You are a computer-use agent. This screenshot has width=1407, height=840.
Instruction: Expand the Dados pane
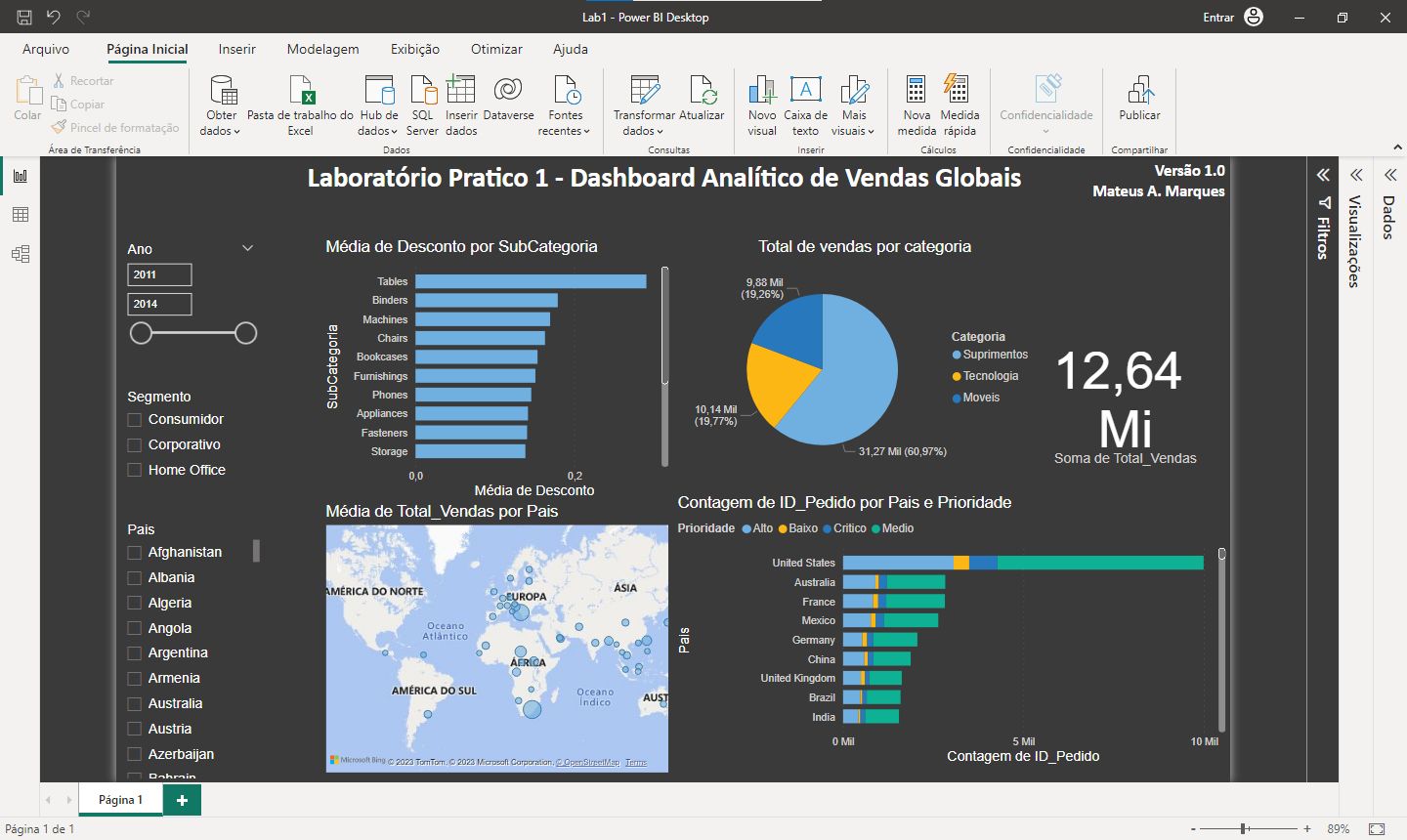(x=1389, y=175)
